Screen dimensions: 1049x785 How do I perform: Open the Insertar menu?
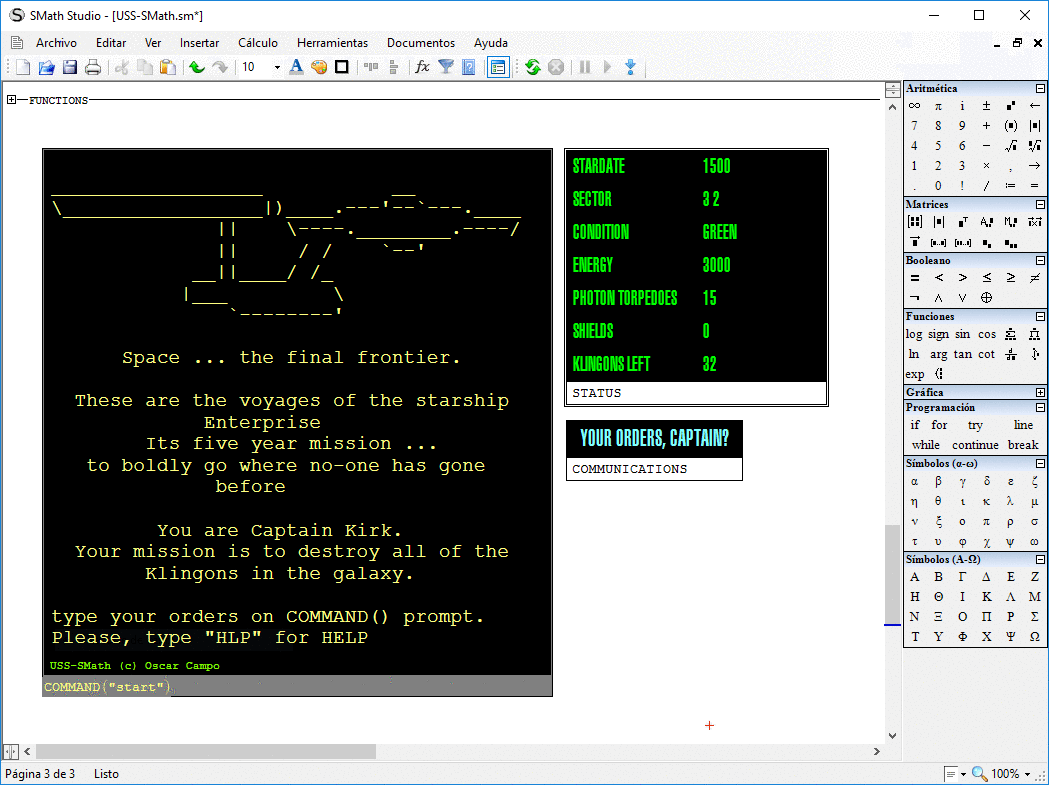[x=199, y=43]
